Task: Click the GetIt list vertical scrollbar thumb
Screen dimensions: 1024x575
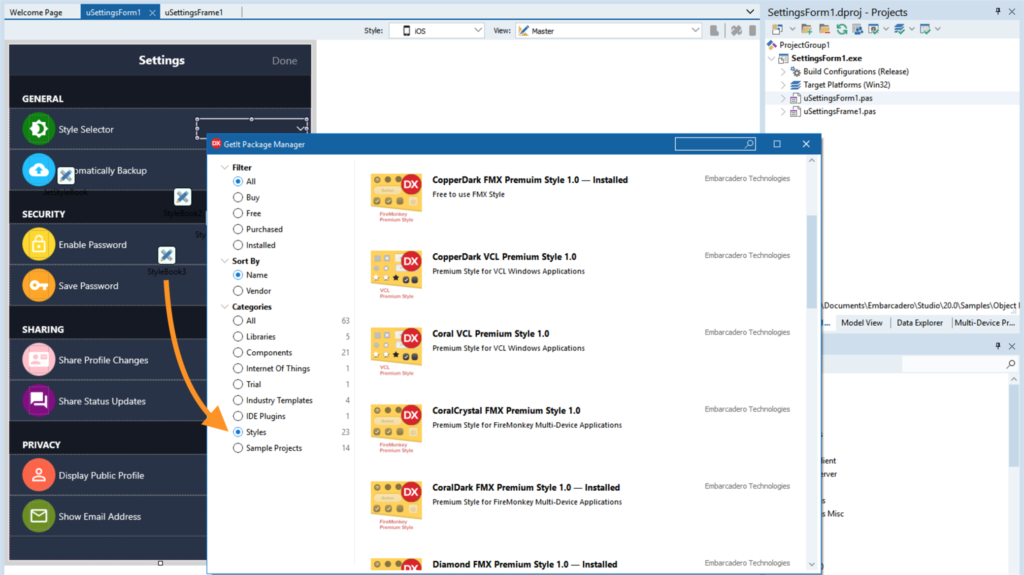Action: point(812,261)
